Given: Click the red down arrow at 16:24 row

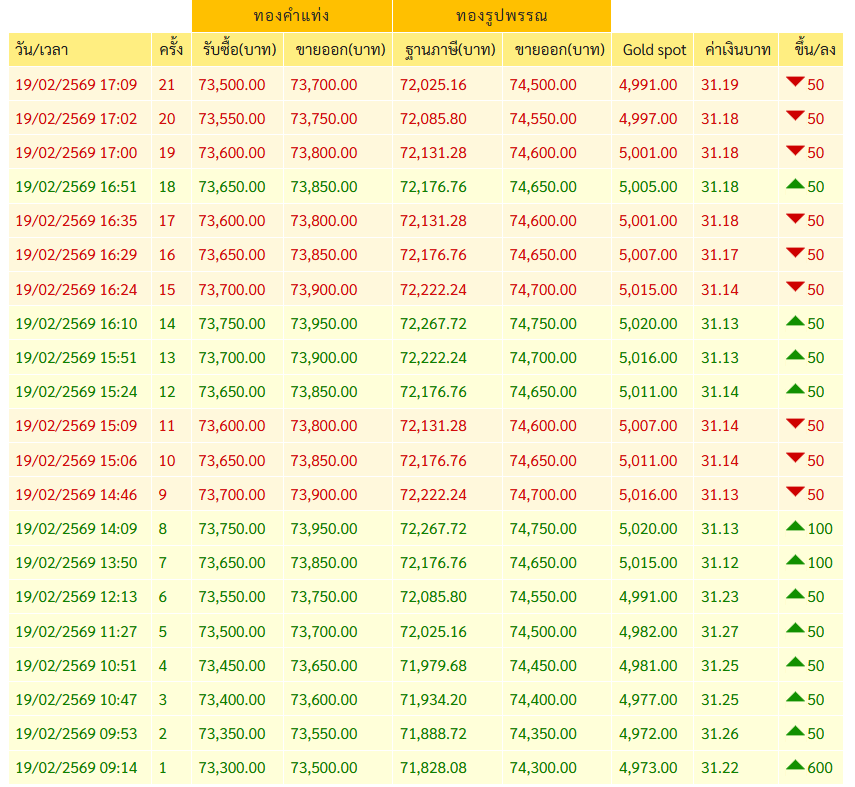Looking at the screenshot, I should pos(795,287).
